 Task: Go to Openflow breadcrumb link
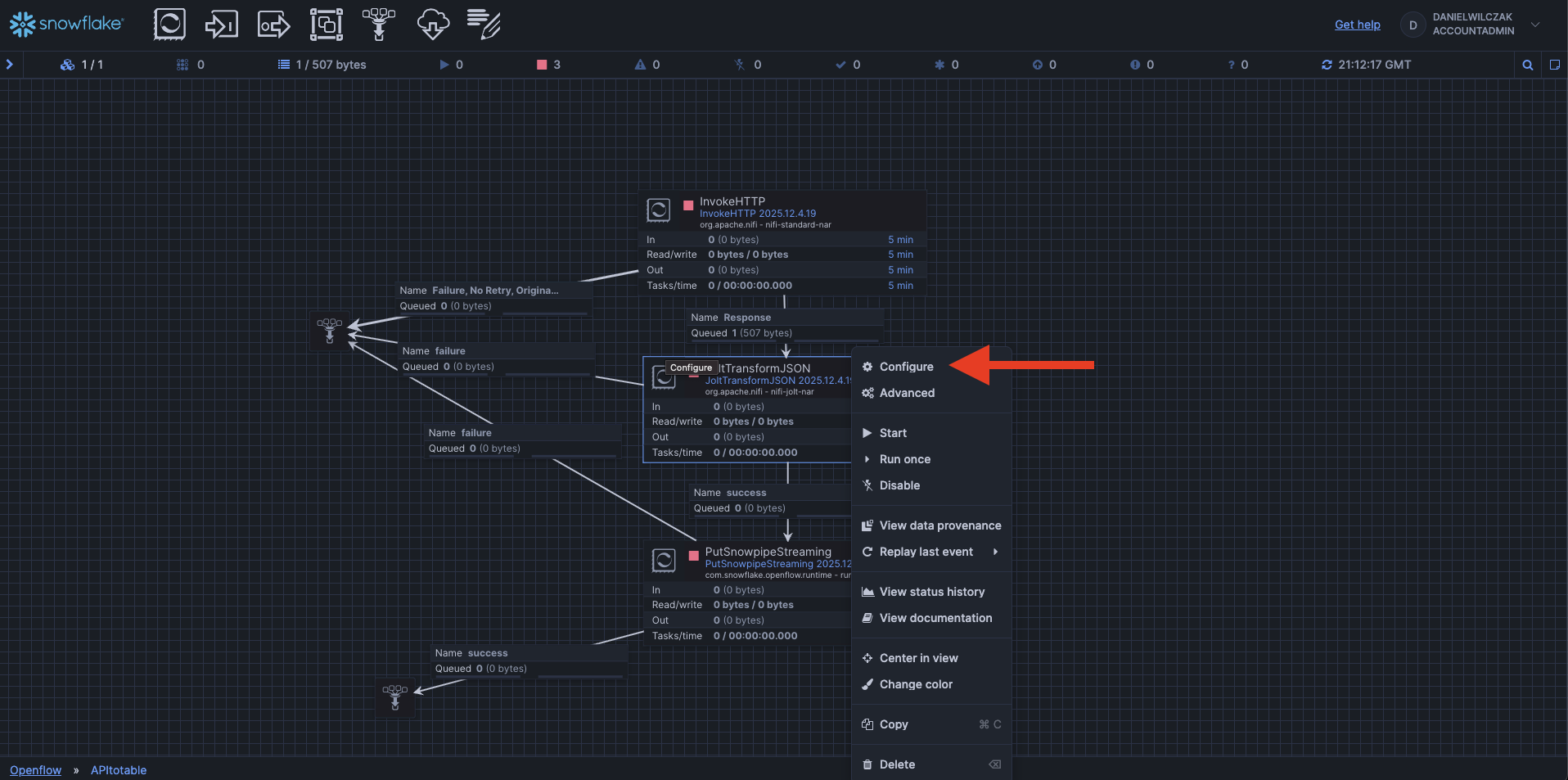35,770
